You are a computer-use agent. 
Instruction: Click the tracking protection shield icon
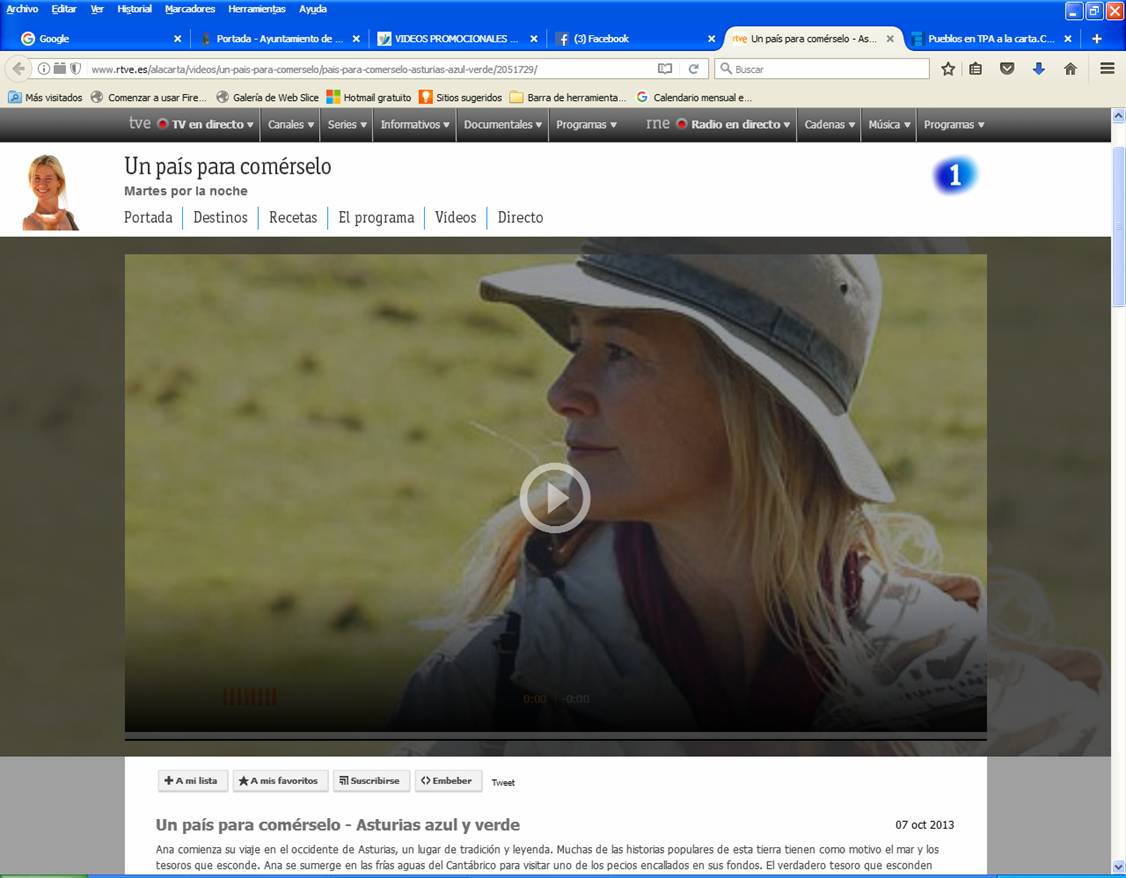click(75, 69)
